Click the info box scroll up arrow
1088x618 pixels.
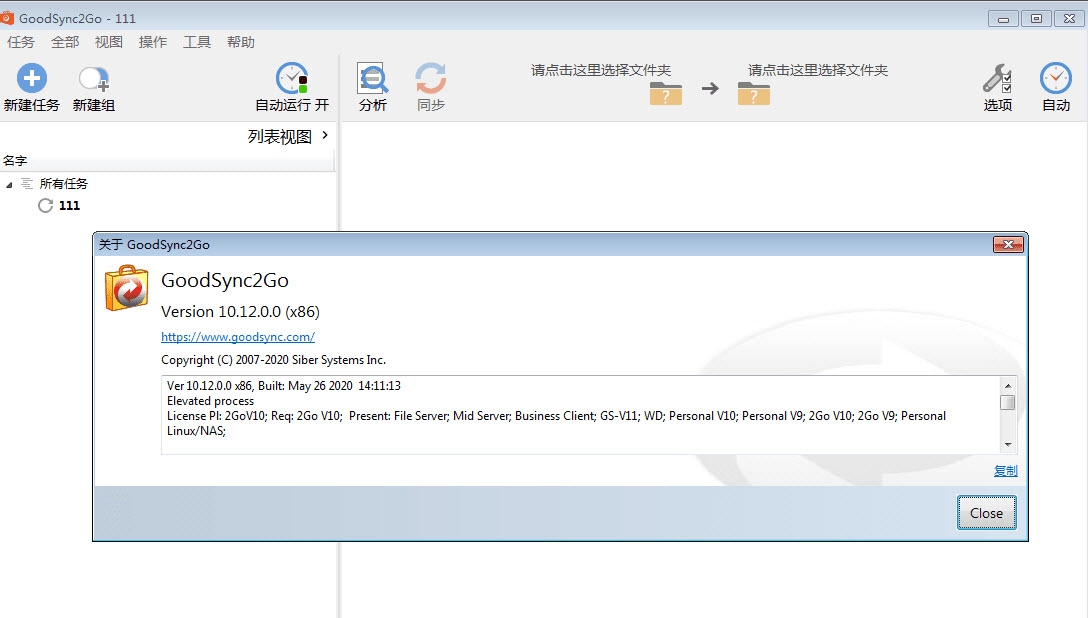1008,386
